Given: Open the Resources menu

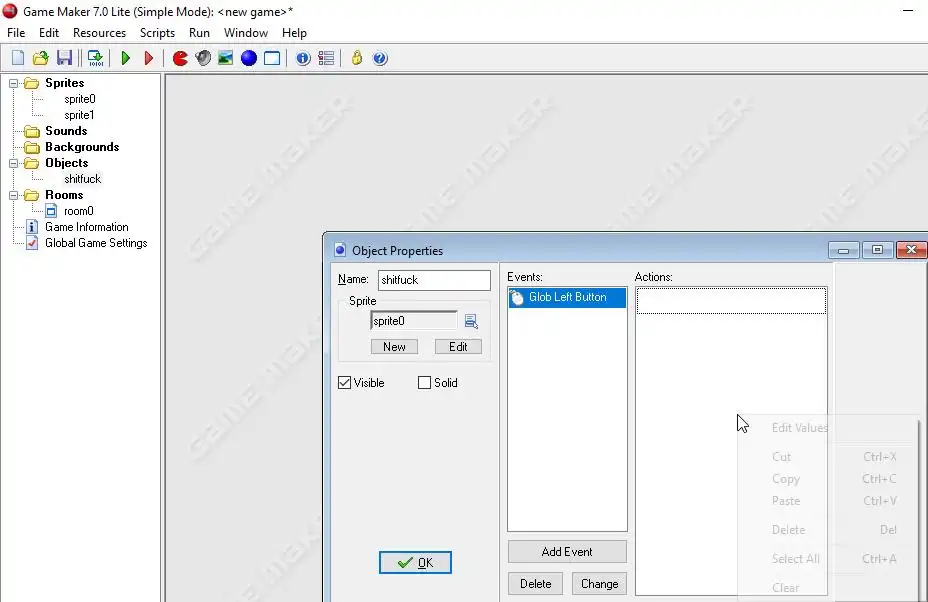Looking at the screenshot, I should click(x=99, y=33).
